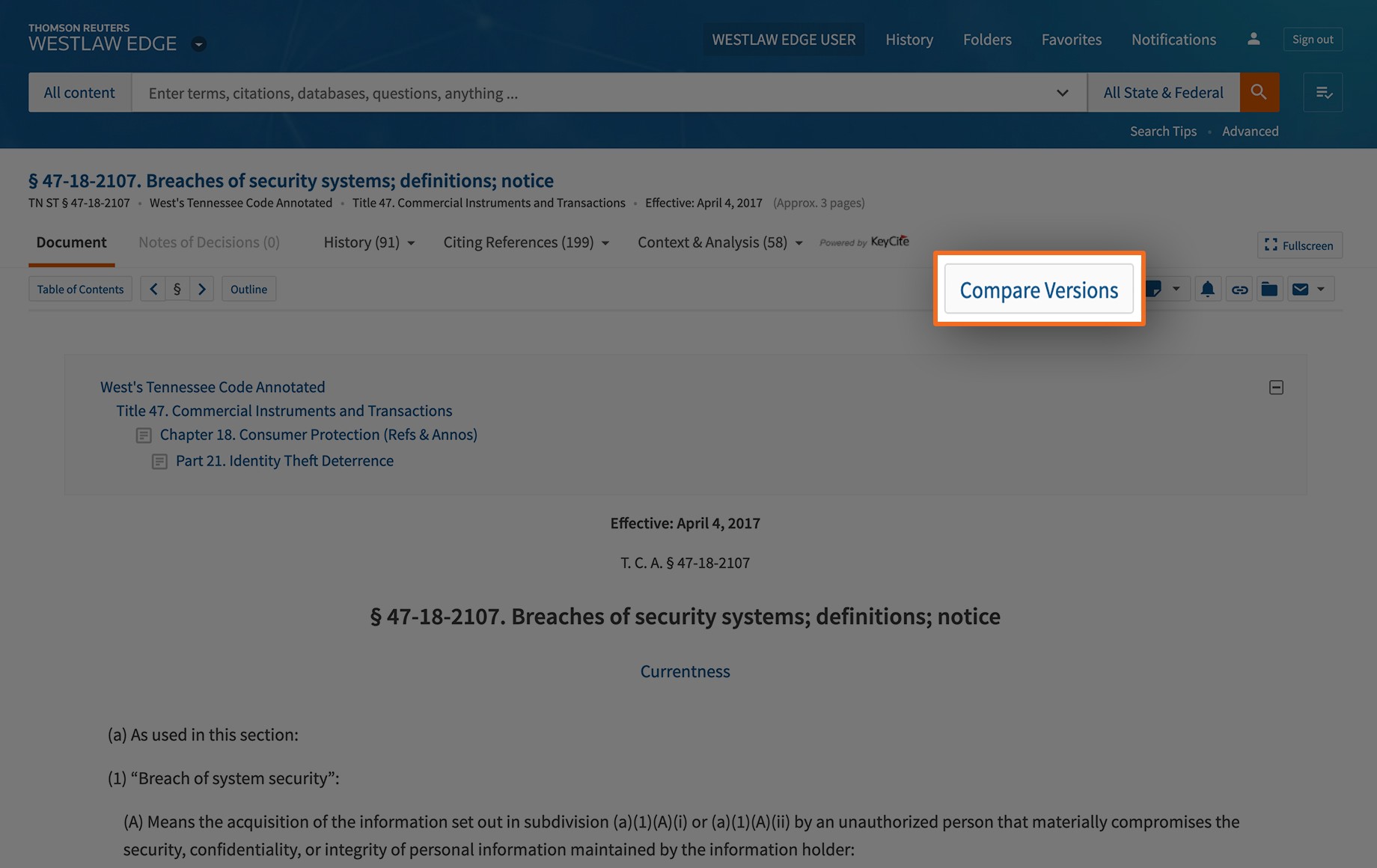Click into the main search input field
Image resolution: width=1377 pixels, height=868 pixels.
coord(591,93)
